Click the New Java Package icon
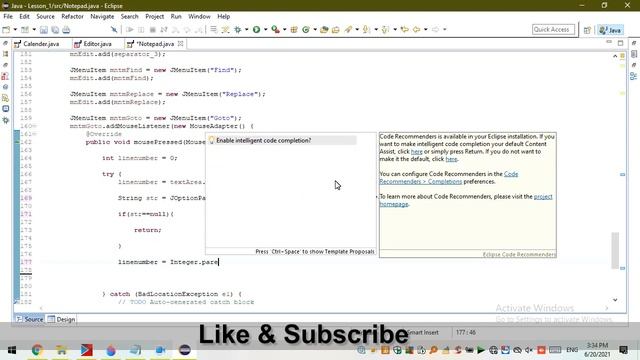 pyautogui.click(x=294, y=29)
